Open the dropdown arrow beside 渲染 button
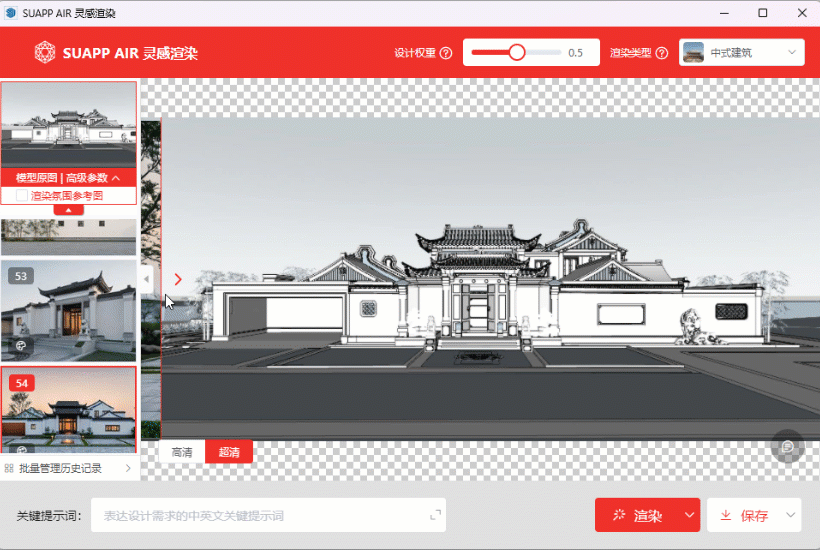 coord(688,516)
